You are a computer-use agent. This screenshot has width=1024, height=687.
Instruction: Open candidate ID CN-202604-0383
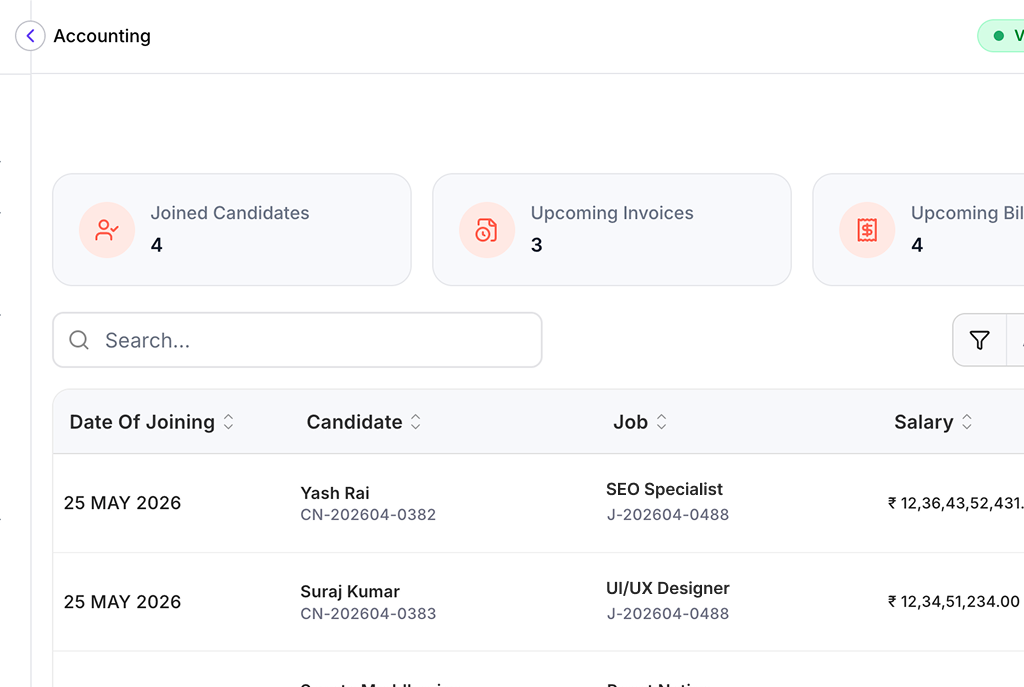[x=368, y=613]
